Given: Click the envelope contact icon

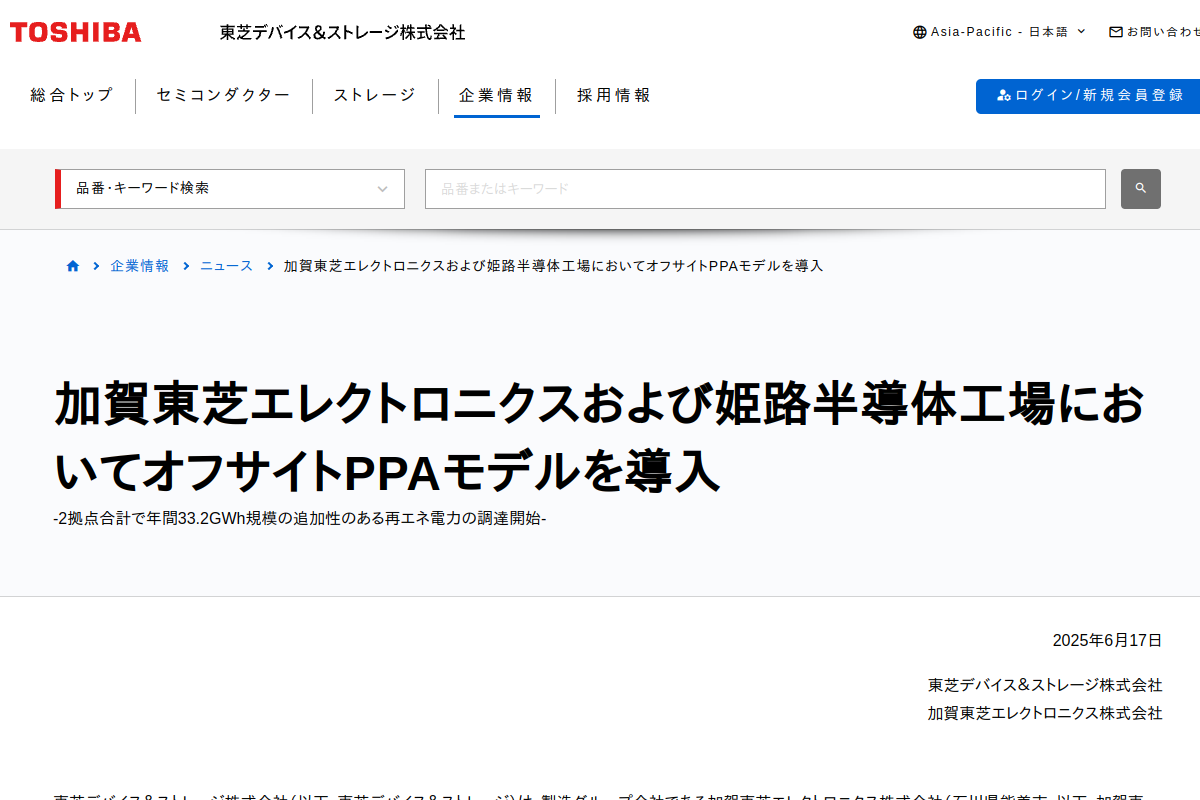Looking at the screenshot, I should tap(1116, 32).
